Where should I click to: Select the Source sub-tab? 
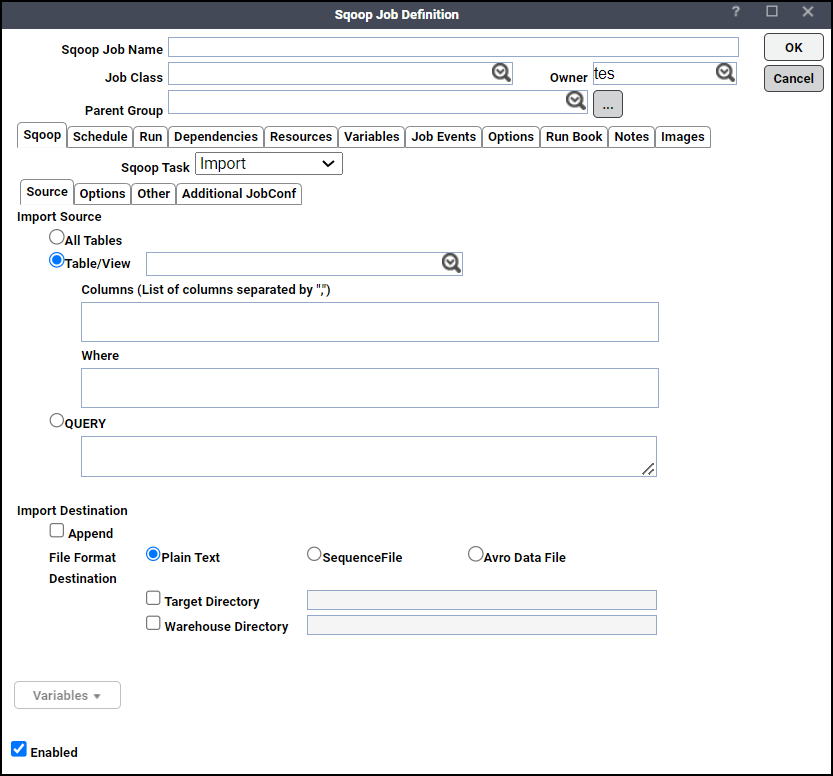47,192
